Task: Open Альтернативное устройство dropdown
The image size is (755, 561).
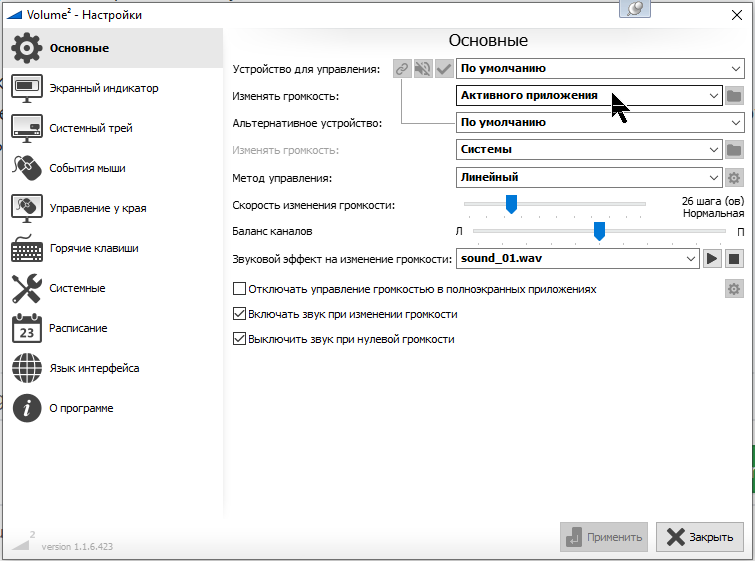Action: (600, 123)
